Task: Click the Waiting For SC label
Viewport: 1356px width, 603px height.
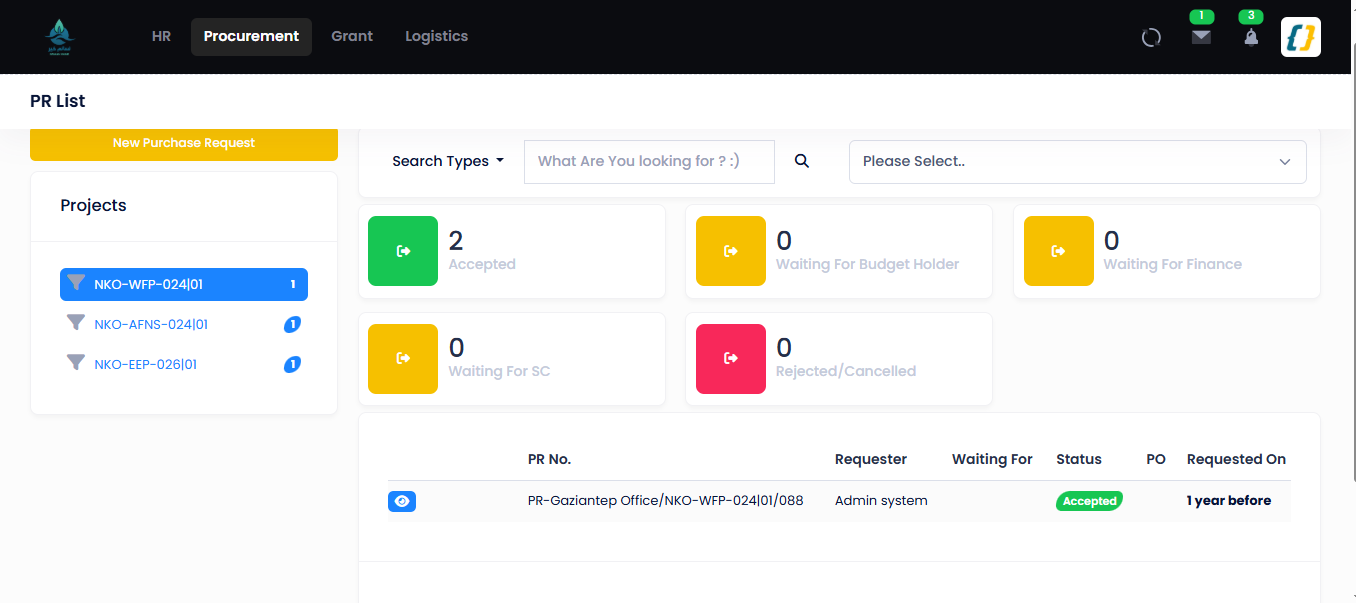Action: [499, 371]
